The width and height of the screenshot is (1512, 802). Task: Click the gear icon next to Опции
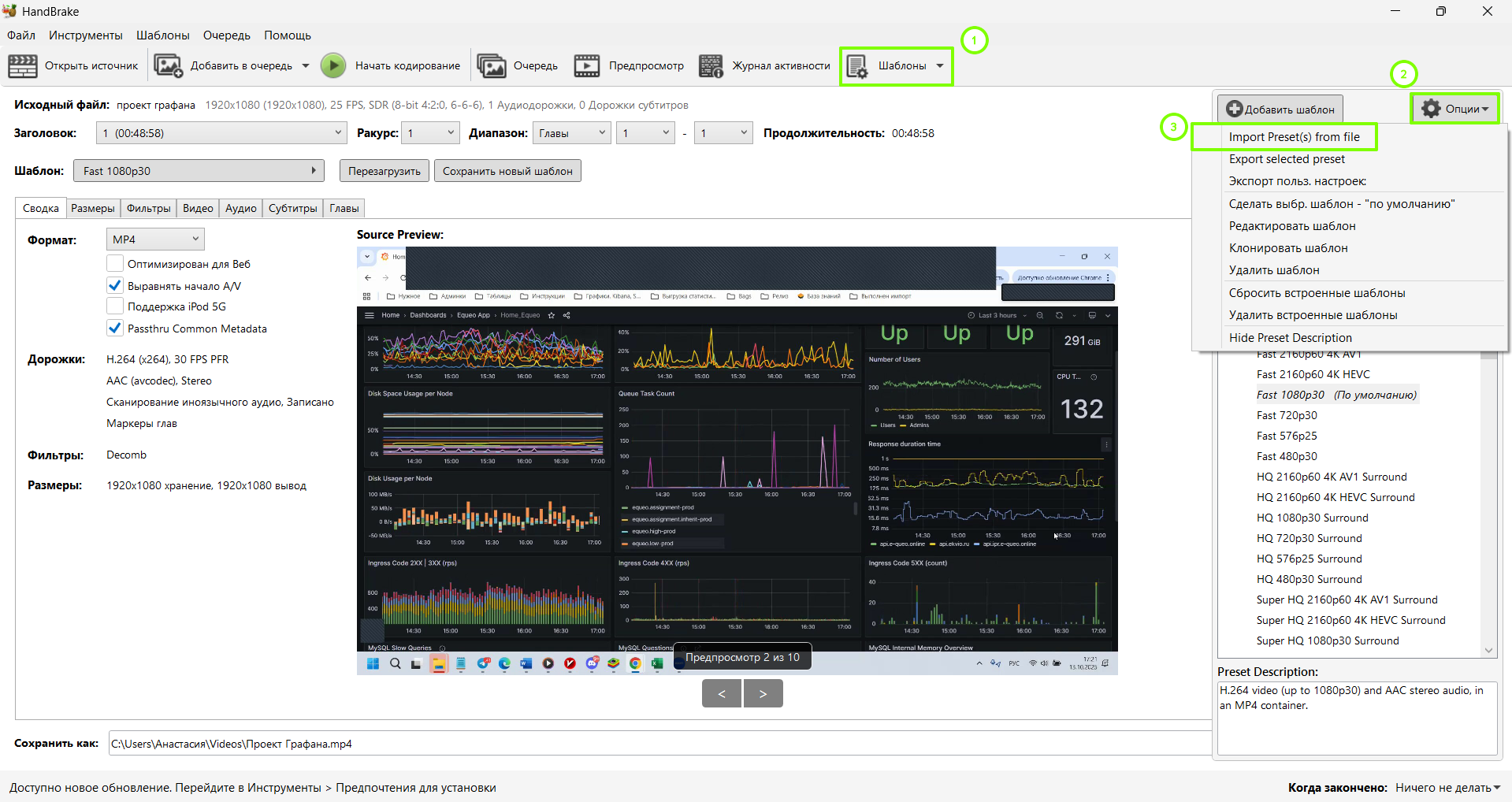tap(1431, 109)
